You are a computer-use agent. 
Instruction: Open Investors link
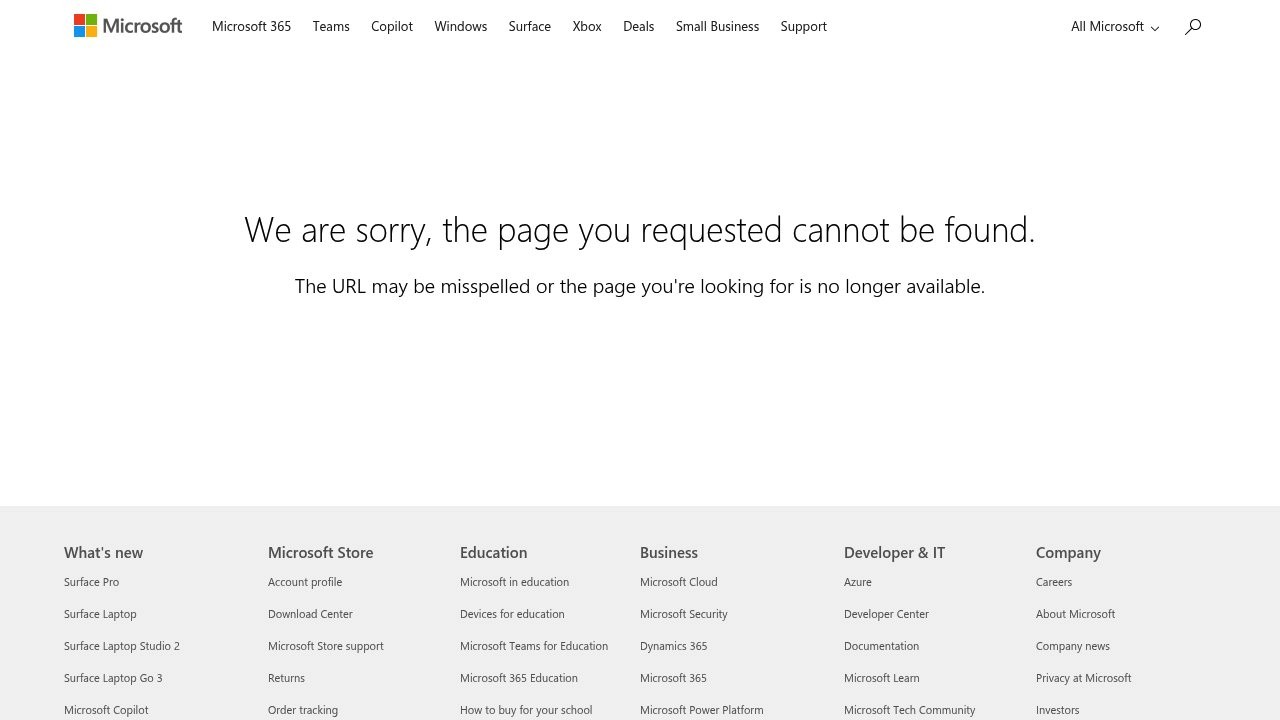[1058, 710]
